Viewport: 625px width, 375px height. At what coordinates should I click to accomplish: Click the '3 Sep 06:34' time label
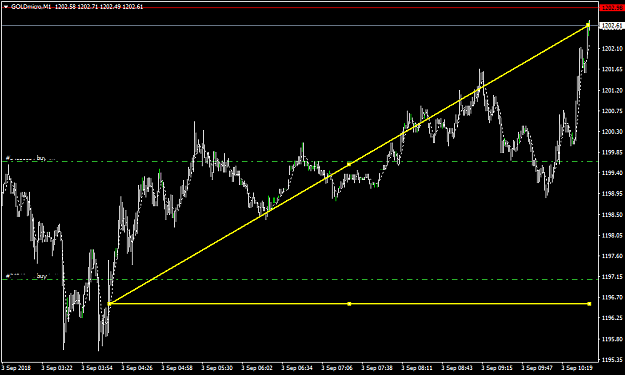(297, 368)
